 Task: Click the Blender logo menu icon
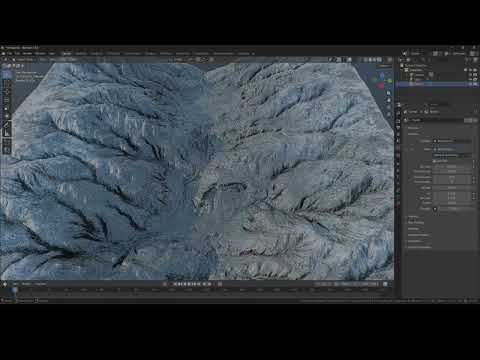[x=3, y=53]
